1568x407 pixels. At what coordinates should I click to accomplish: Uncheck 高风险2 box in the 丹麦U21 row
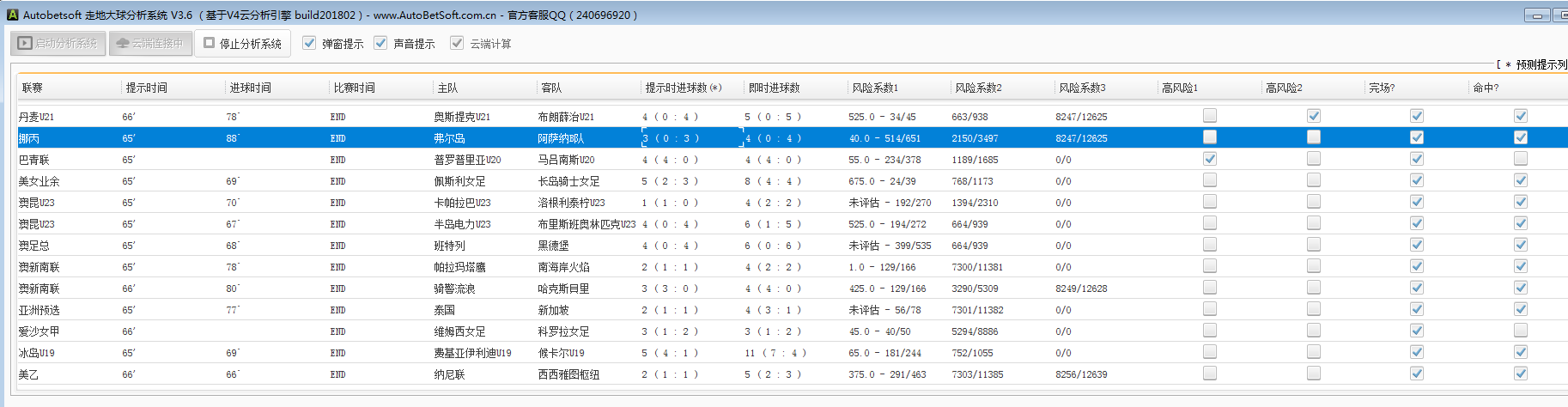(x=1313, y=115)
